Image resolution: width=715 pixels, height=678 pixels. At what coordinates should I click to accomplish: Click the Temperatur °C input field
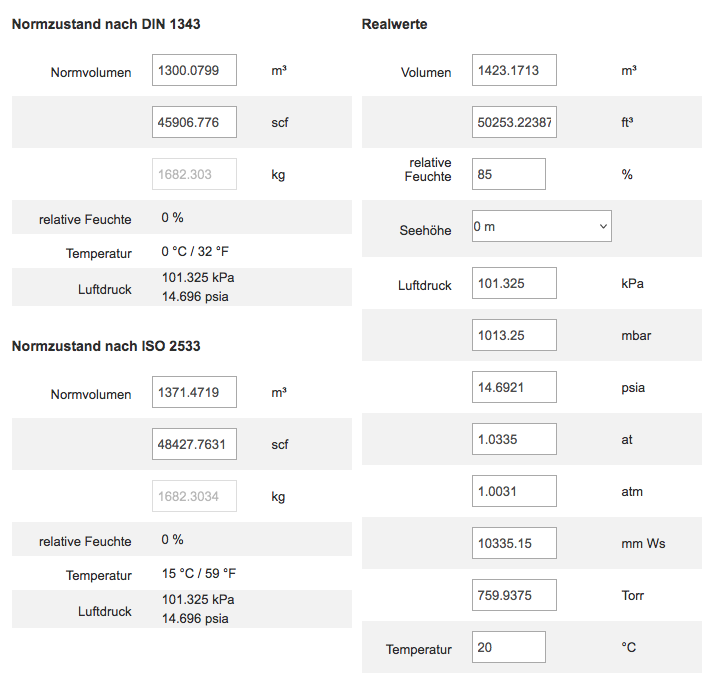(x=509, y=647)
